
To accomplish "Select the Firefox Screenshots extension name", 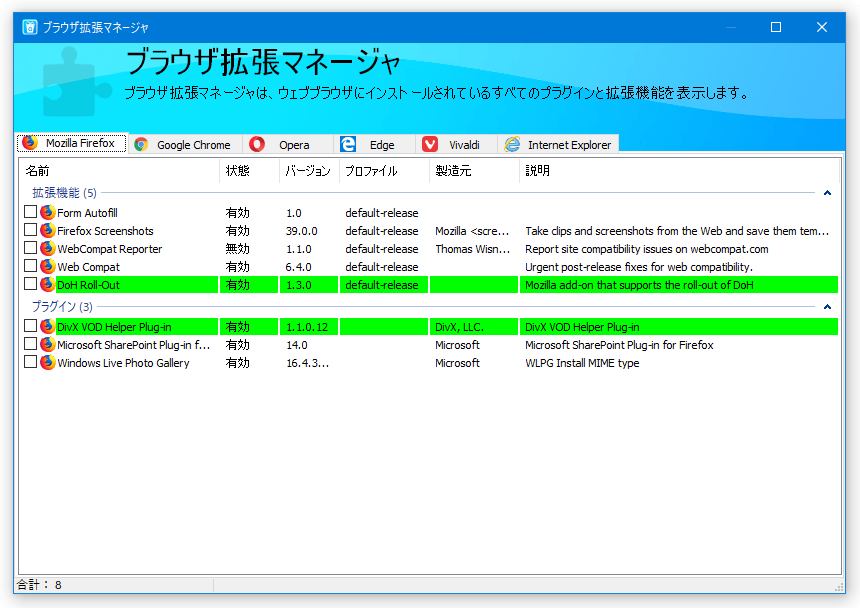I will pyautogui.click(x=105, y=231).
